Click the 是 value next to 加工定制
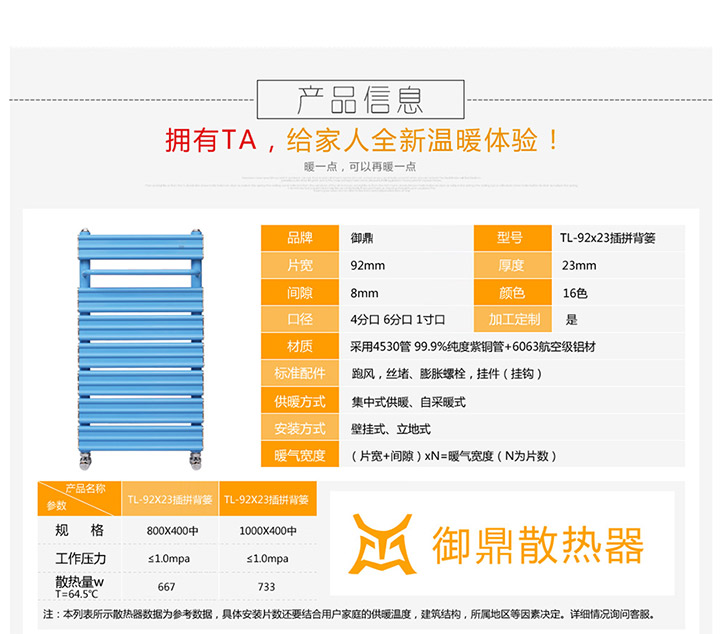Screen dimensions: 720x634 [571, 320]
